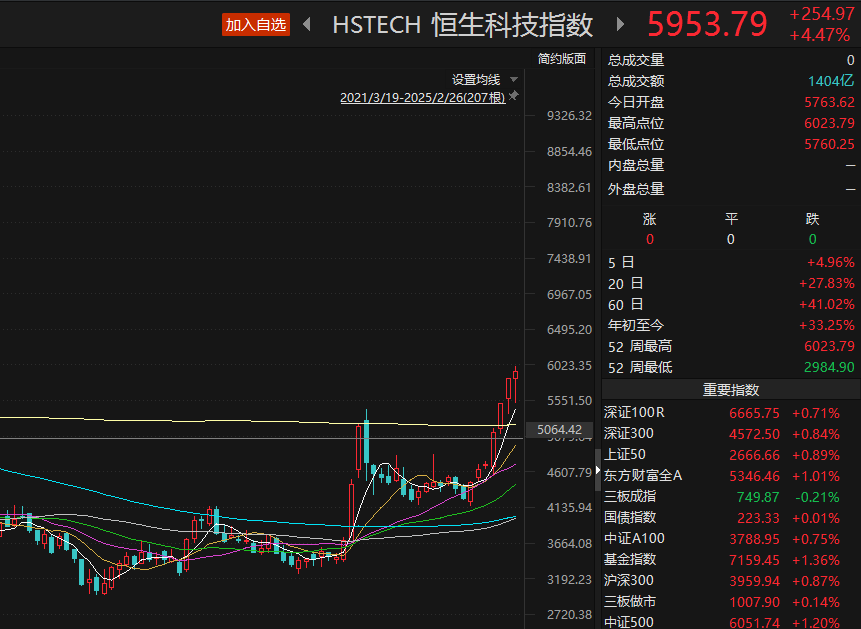Select 三板成指 index entry

(x=630, y=497)
